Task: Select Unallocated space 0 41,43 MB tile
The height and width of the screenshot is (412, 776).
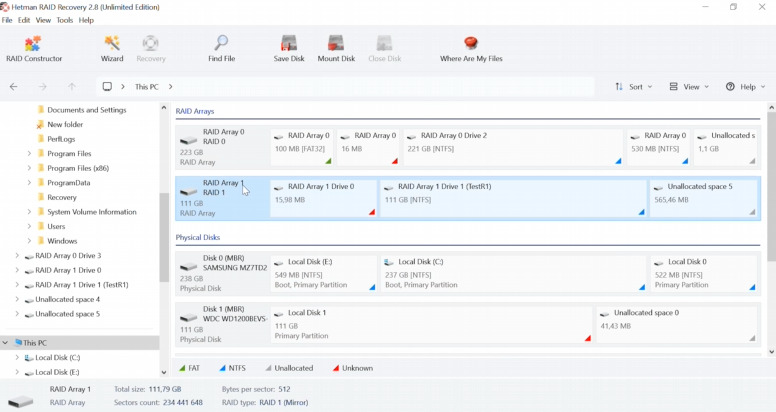Action: click(677, 324)
